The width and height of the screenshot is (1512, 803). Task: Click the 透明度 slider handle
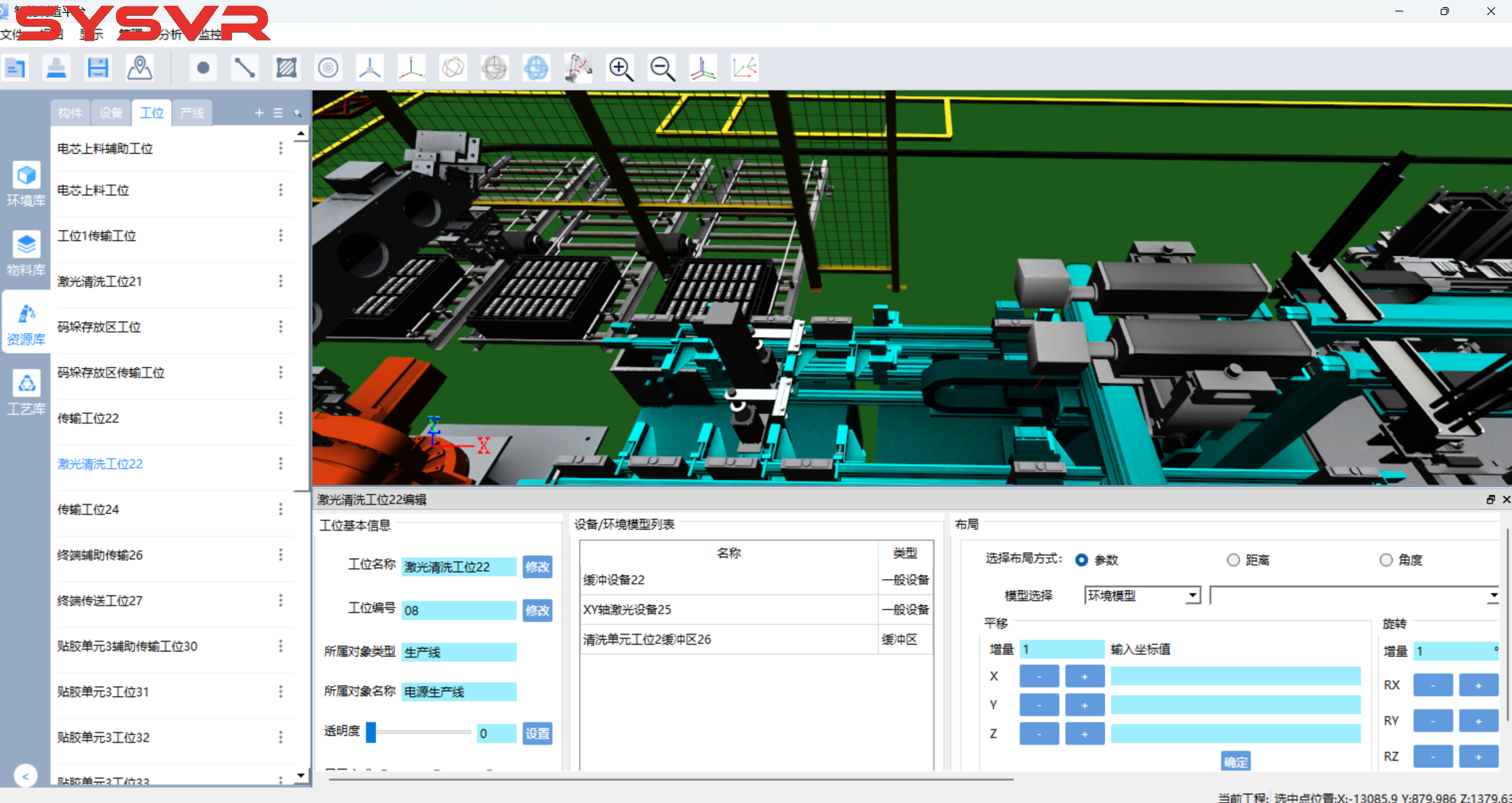tap(371, 733)
